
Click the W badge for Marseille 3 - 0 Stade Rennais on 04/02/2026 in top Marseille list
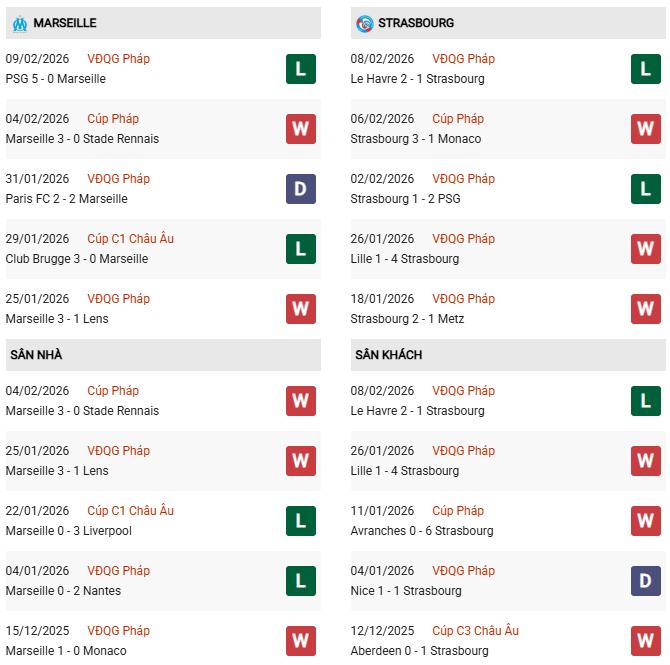pos(300,129)
